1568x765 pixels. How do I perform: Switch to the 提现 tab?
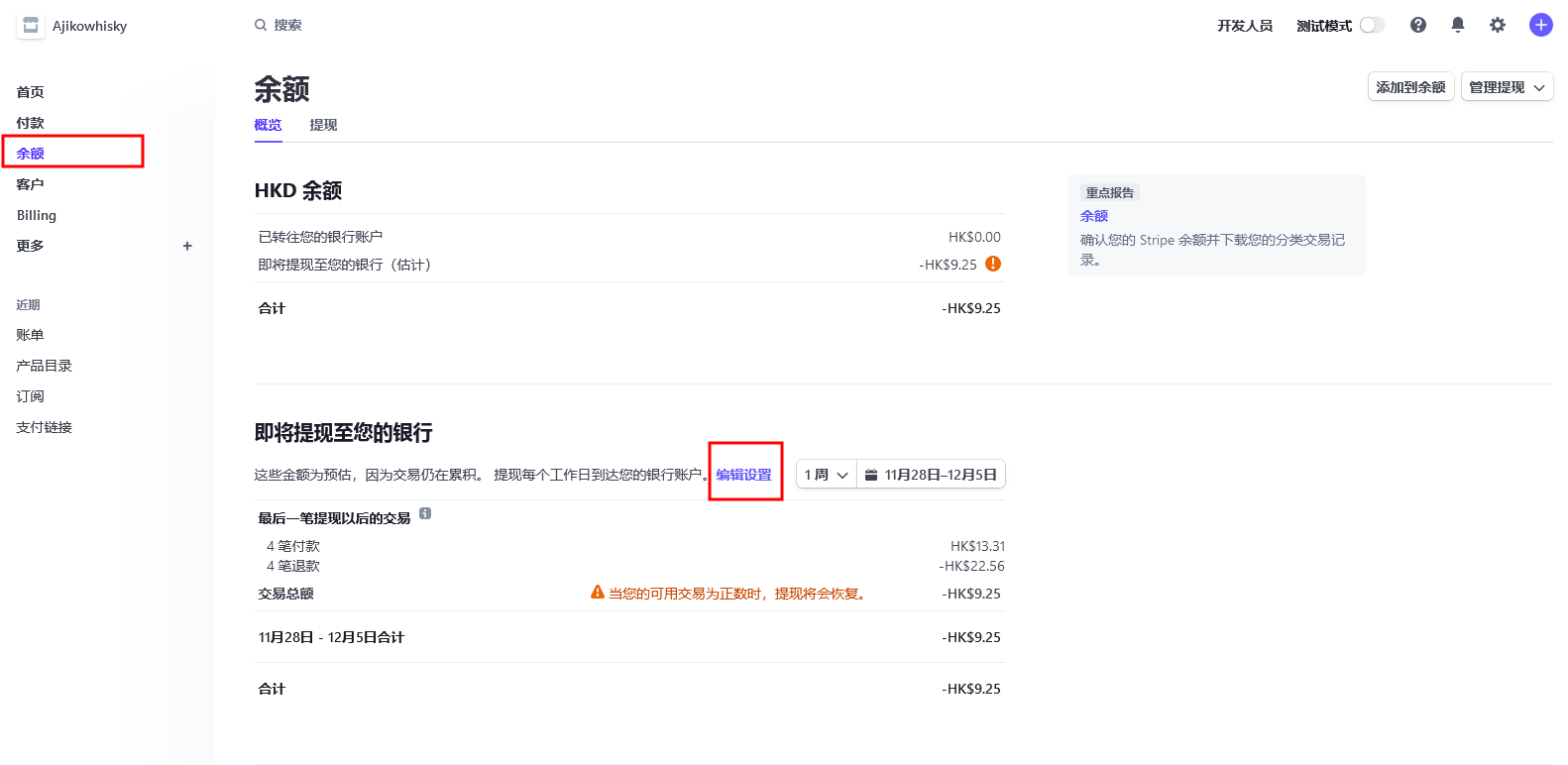pos(323,125)
